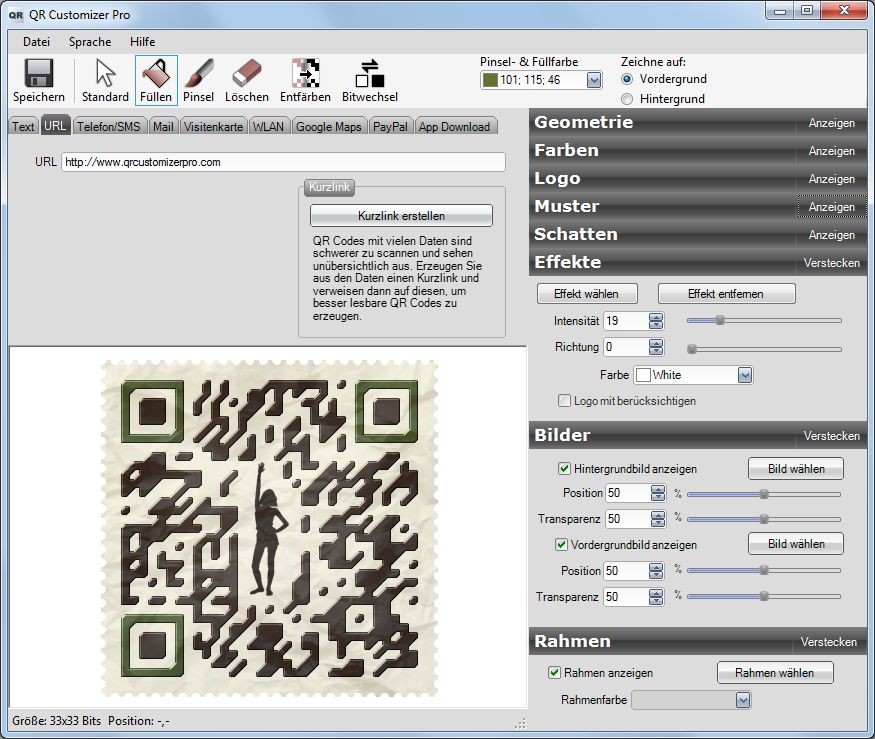
Task: Expand the Farben section via Anzeigen
Action: click(831, 151)
